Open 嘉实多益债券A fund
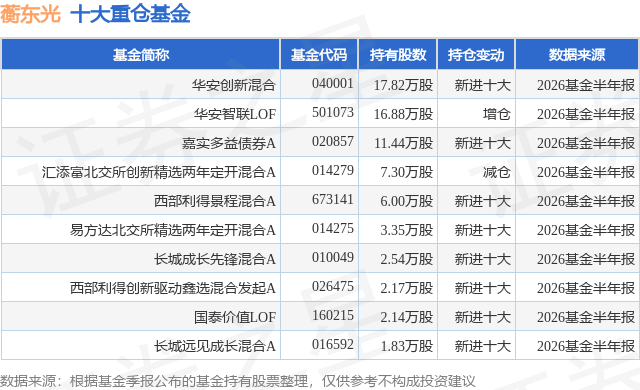The image size is (640, 390). 229,143
